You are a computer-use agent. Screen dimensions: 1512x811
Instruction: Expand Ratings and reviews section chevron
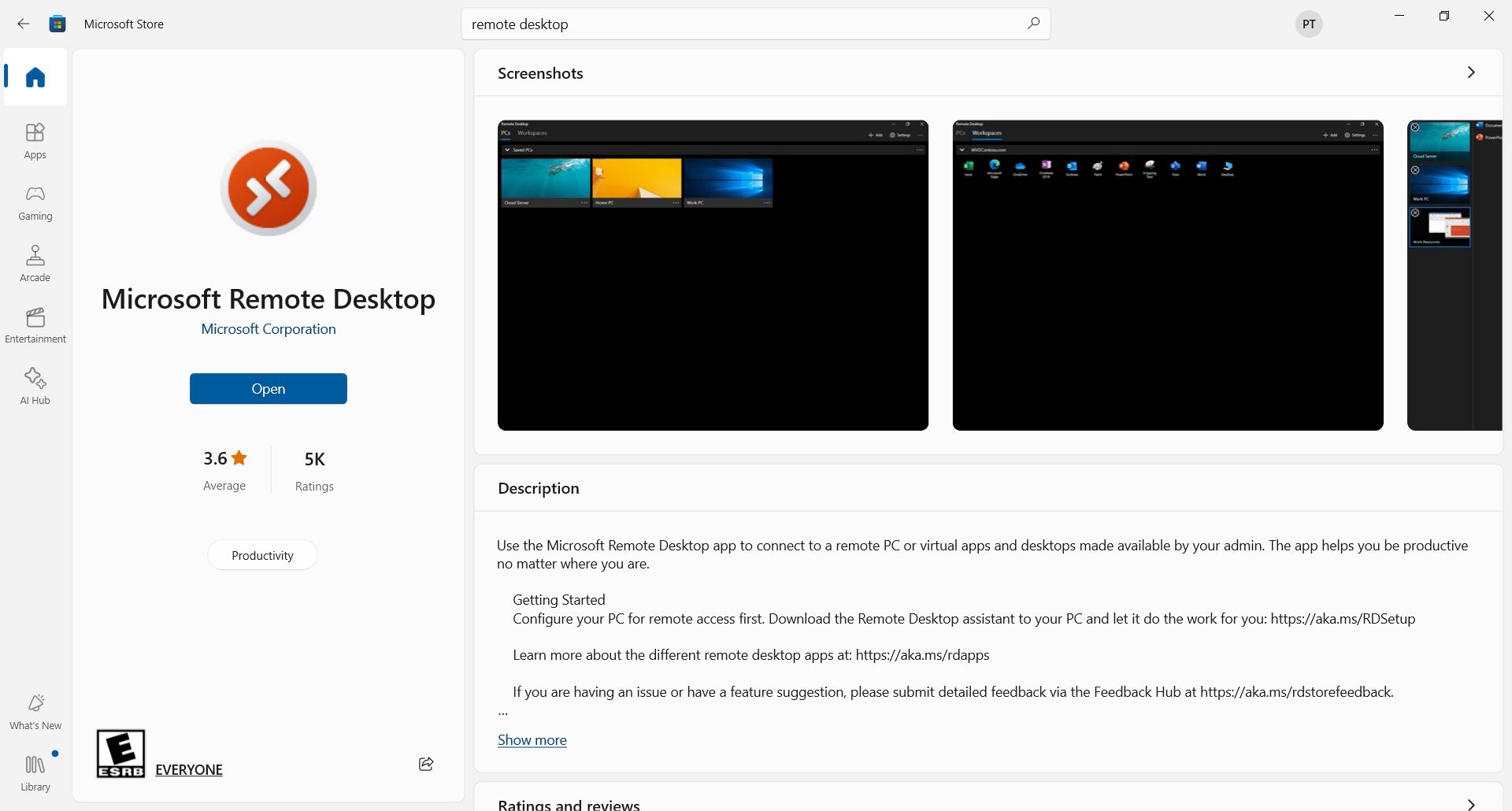tap(1471, 803)
